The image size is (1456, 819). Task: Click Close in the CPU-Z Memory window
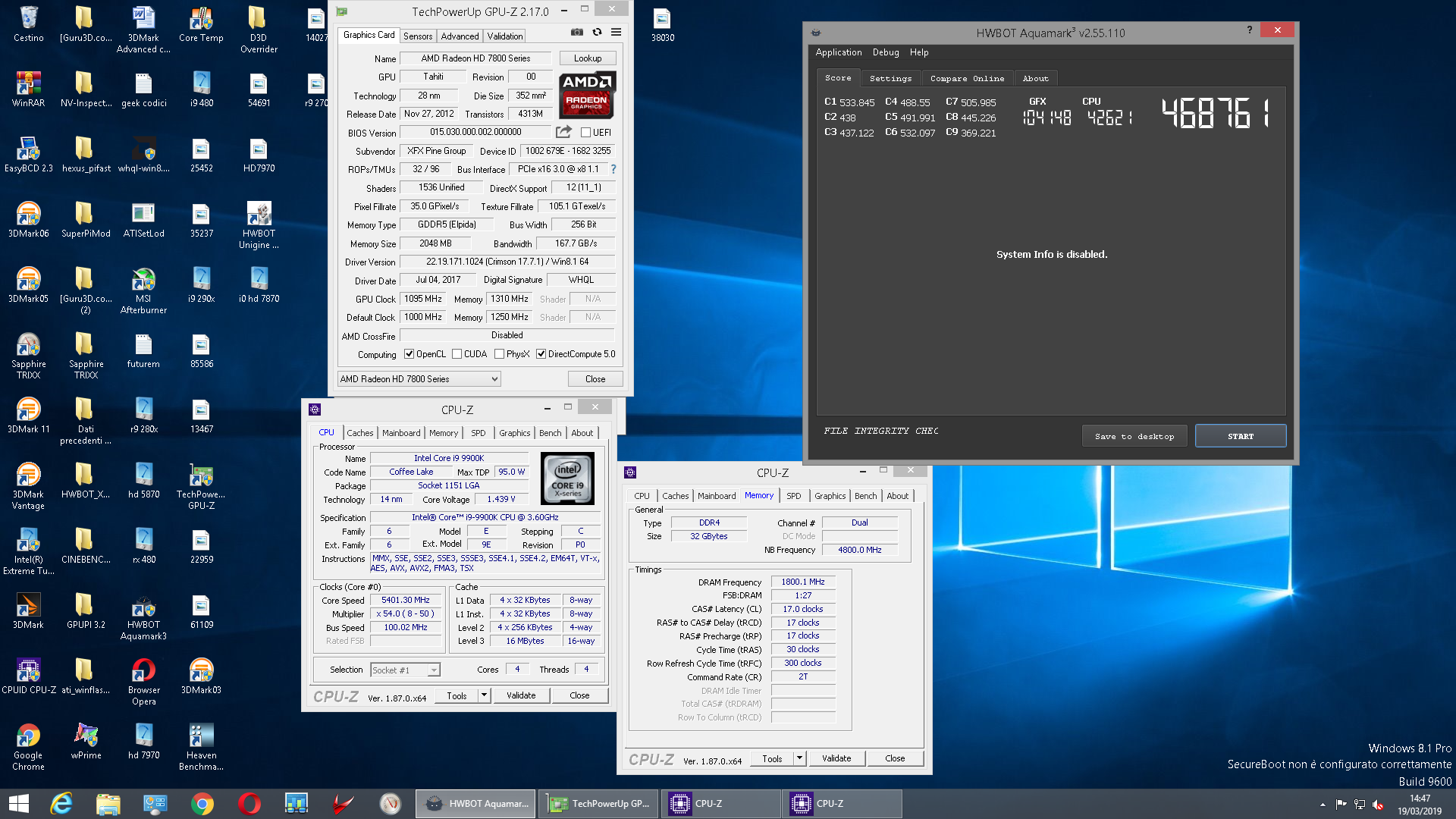click(895, 758)
